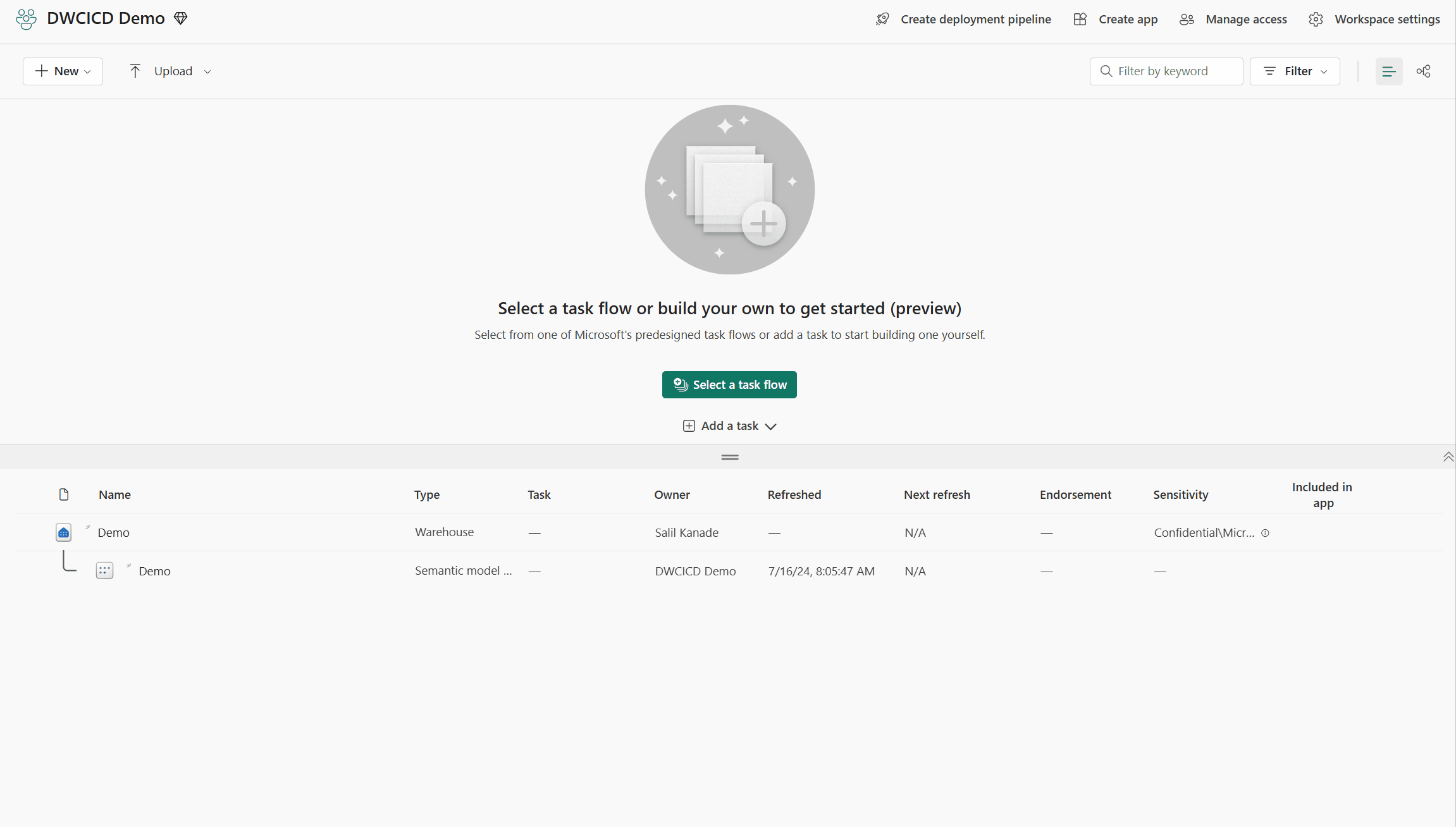Open the Demo semantic model item
This screenshot has width=1456, height=827.
154,571
